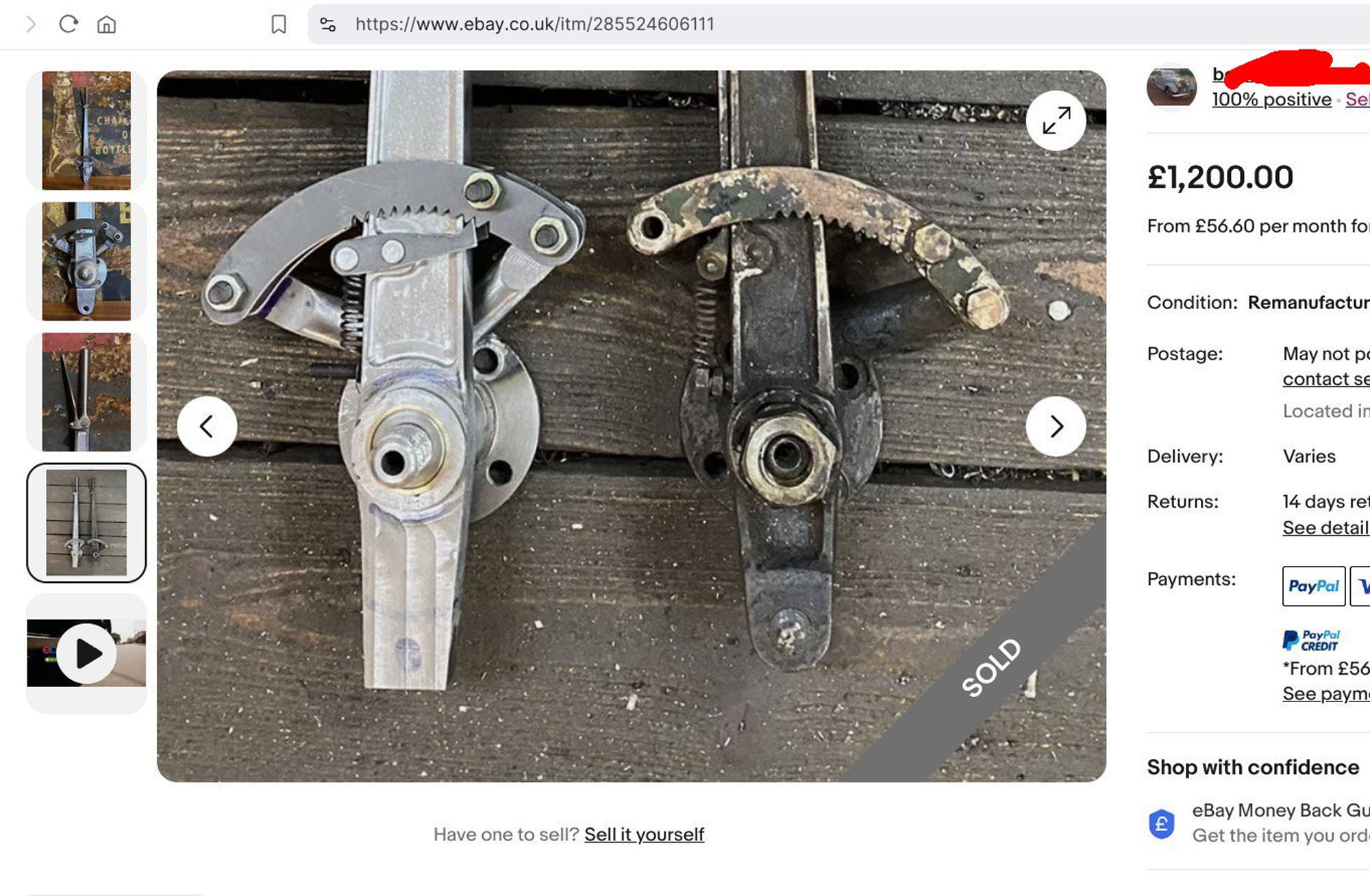The image size is (1370, 896).
Task: Open See details link under Returns
Action: point(1325,528)
